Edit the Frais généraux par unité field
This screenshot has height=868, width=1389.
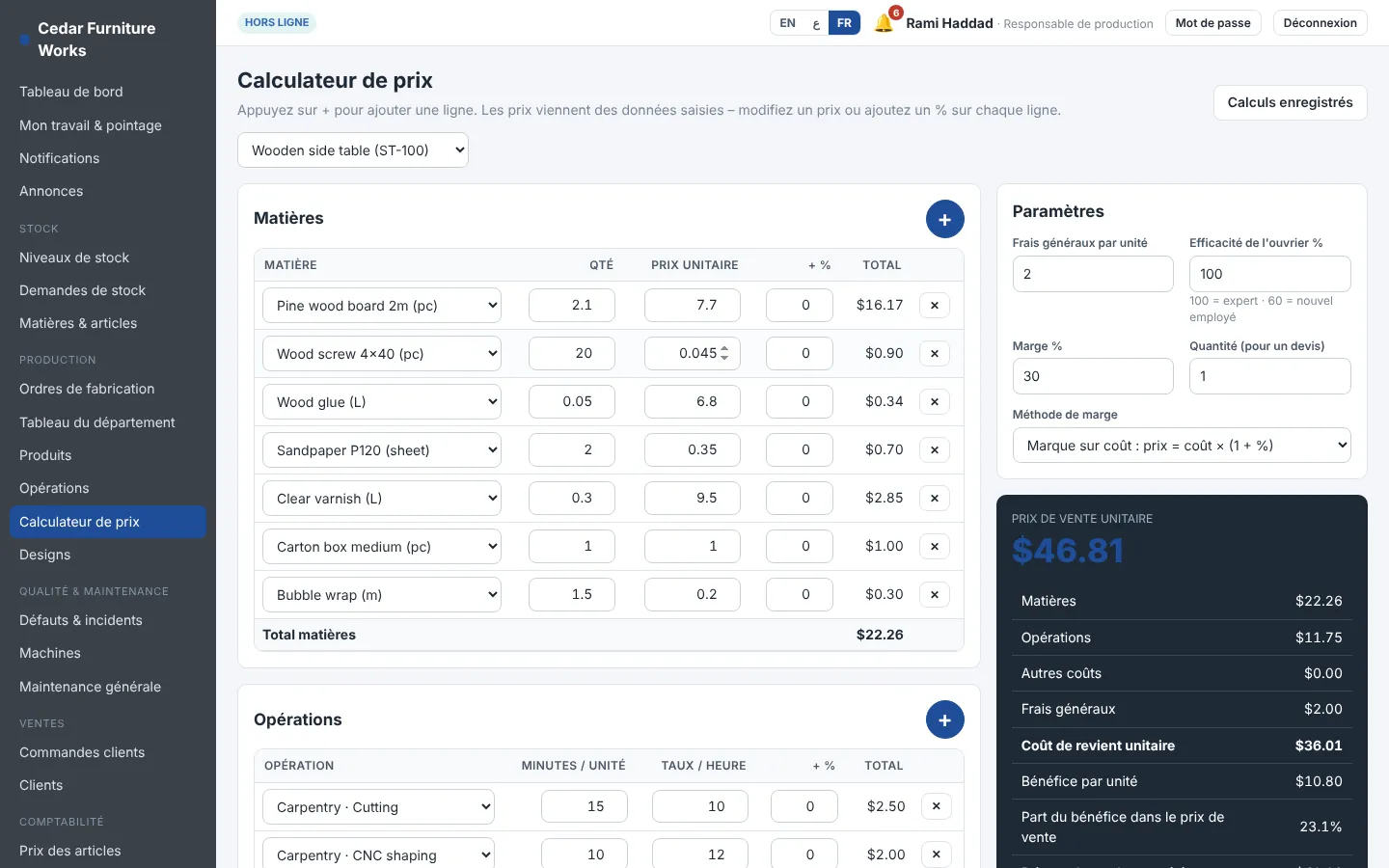pos(1093,274)
